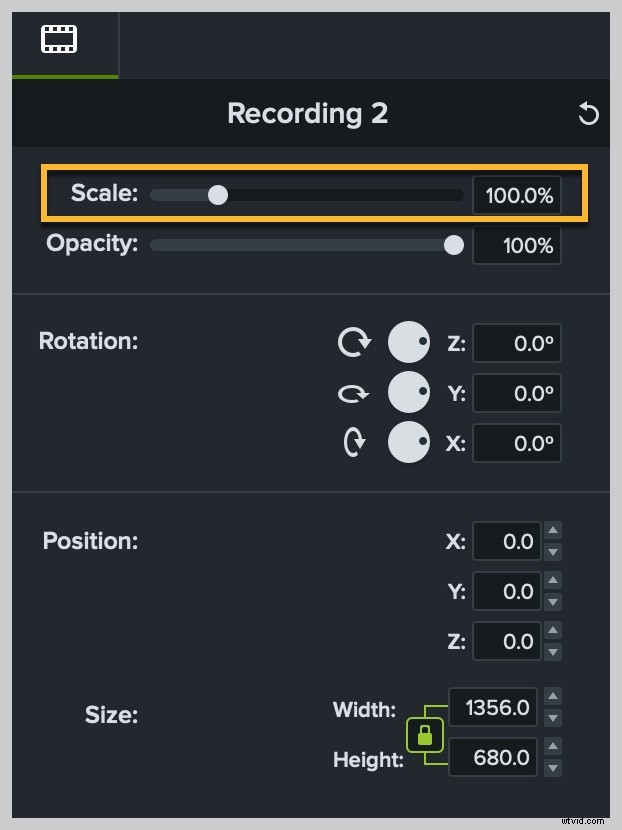Click the Opacity value field
The width and height of the screenshot is (622, 830).
[516, 244]
